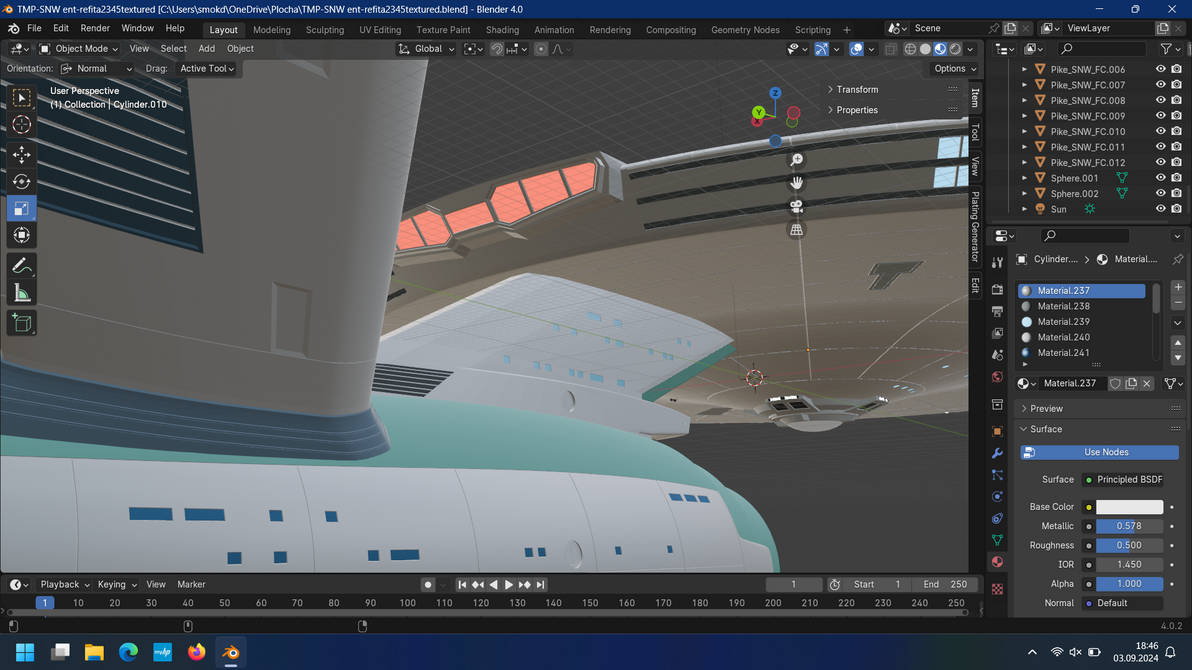Add a material slot with plus button

(1178, 287)
